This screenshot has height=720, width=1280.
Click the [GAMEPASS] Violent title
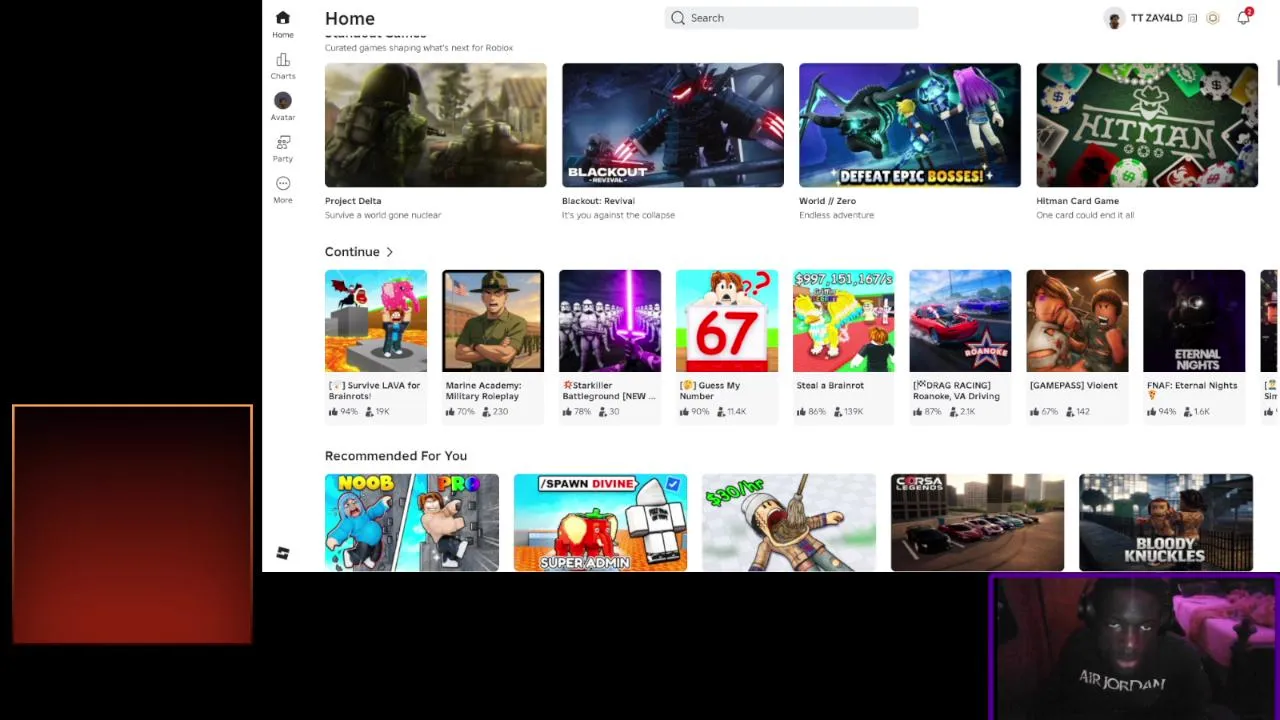[x=1073, y=386]
